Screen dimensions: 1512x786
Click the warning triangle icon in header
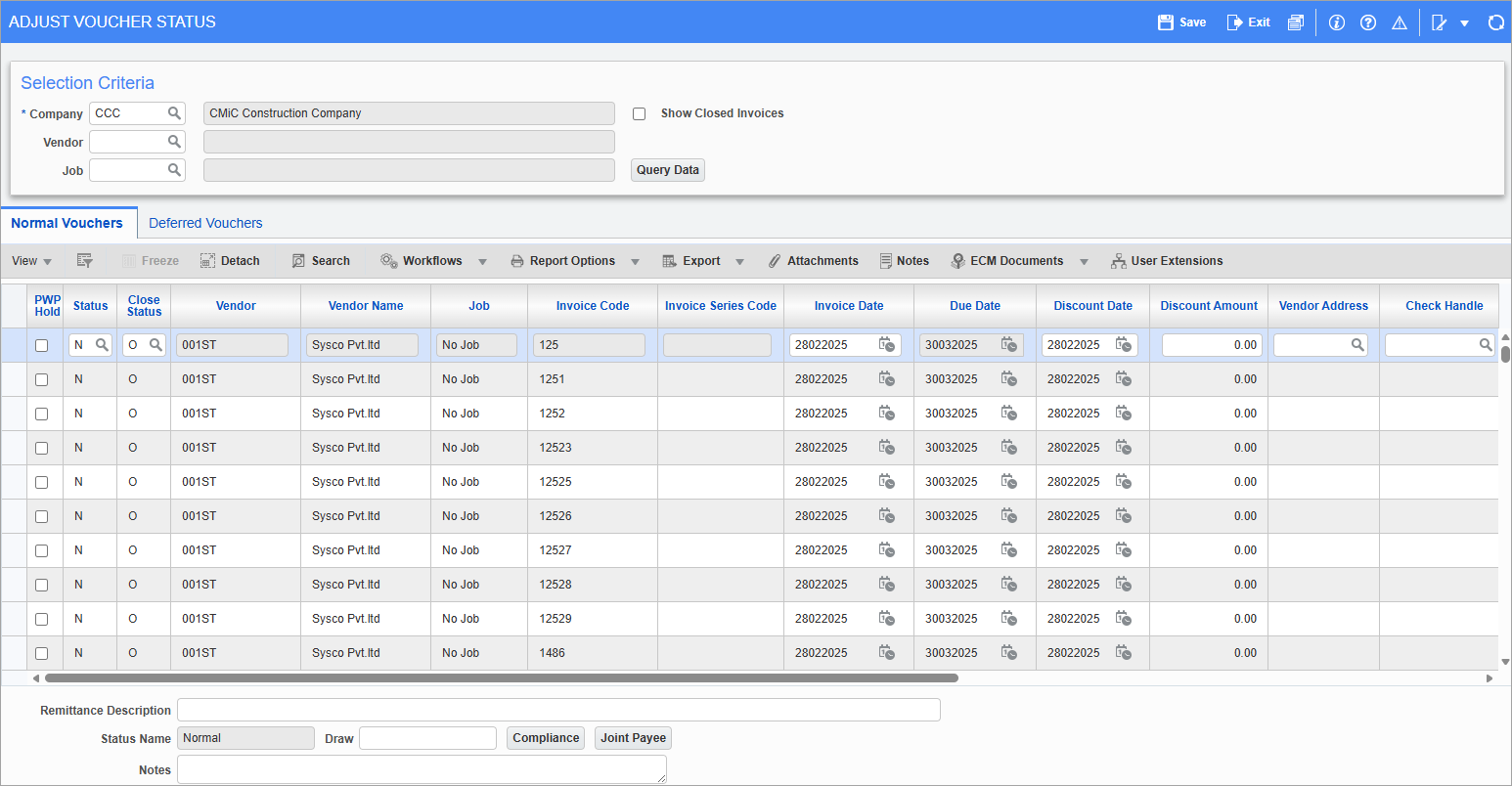[1399, 22]
